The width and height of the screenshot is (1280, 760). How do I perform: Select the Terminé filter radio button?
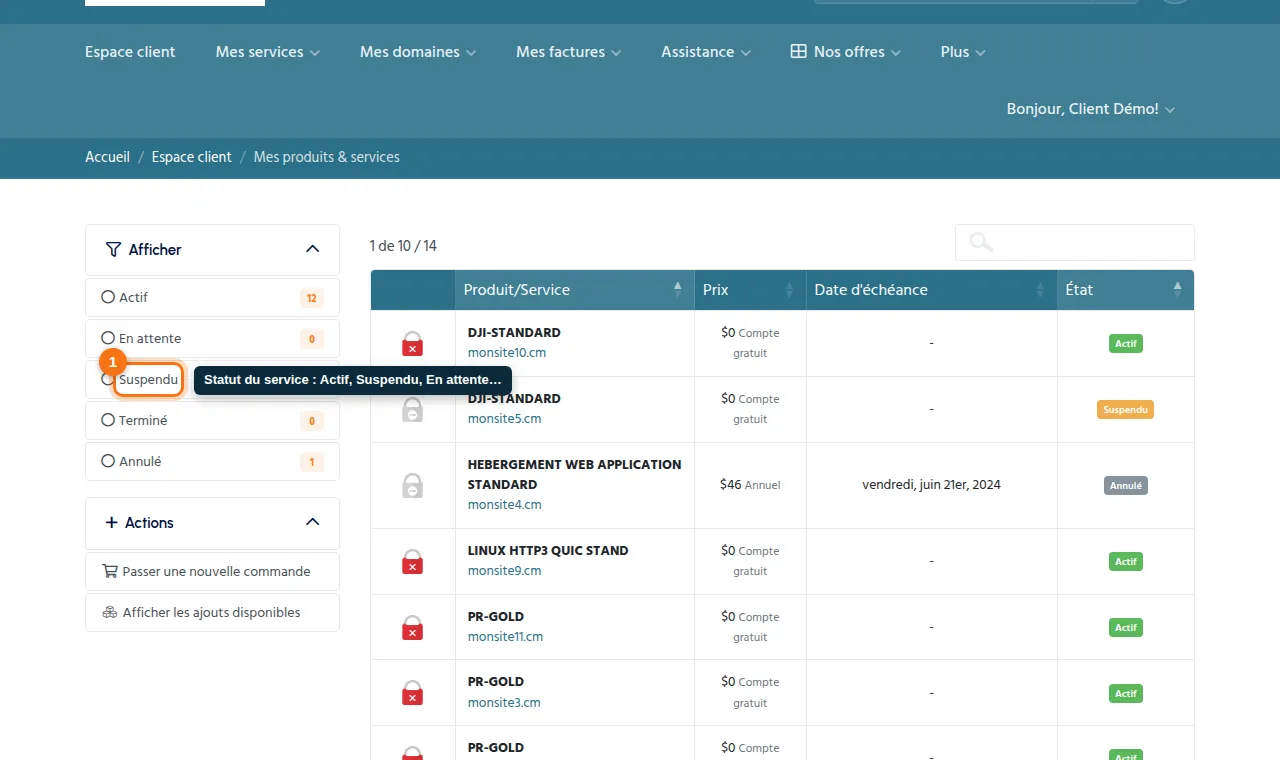(x=108, y=420)
